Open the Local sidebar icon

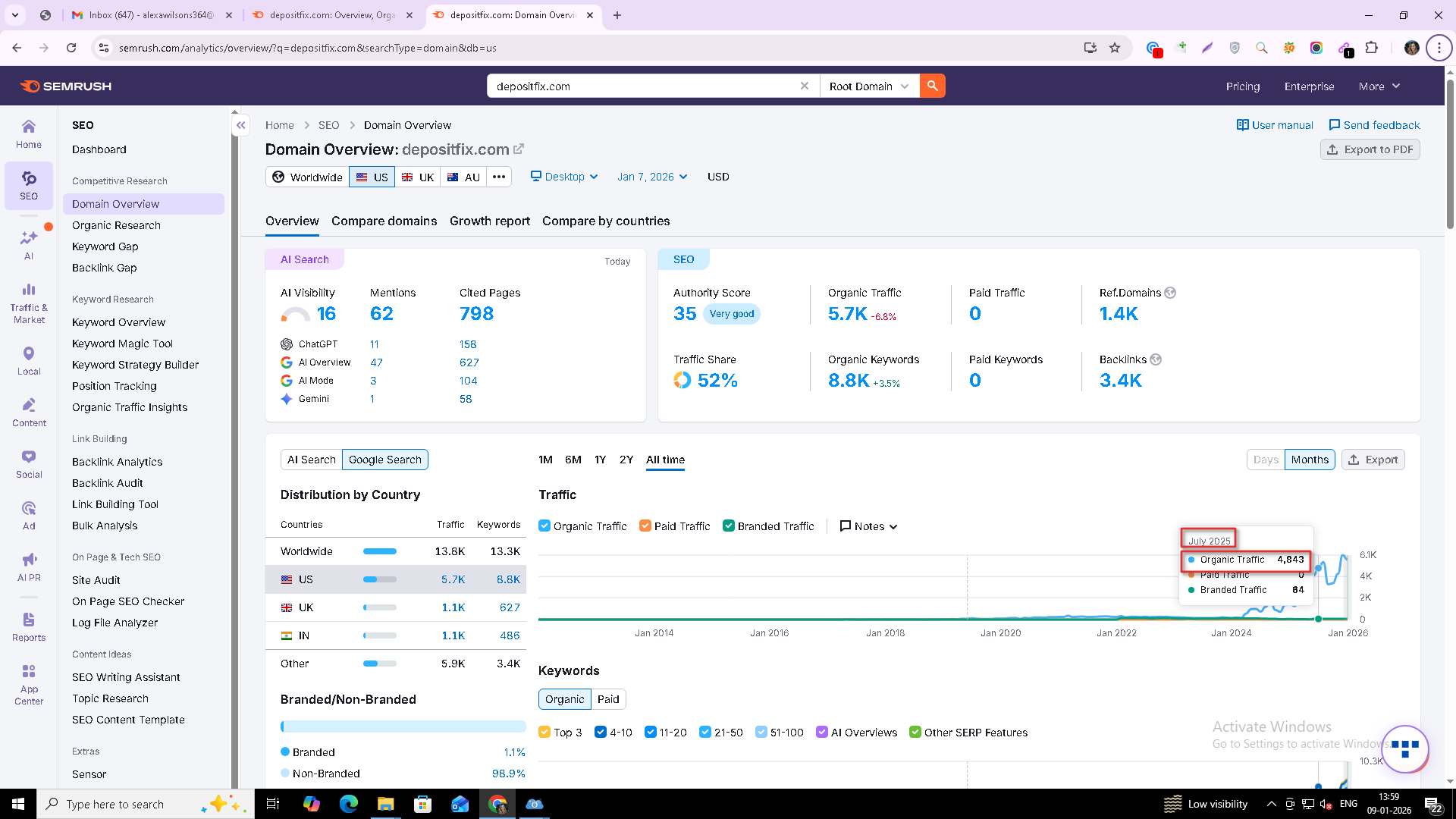29,361
